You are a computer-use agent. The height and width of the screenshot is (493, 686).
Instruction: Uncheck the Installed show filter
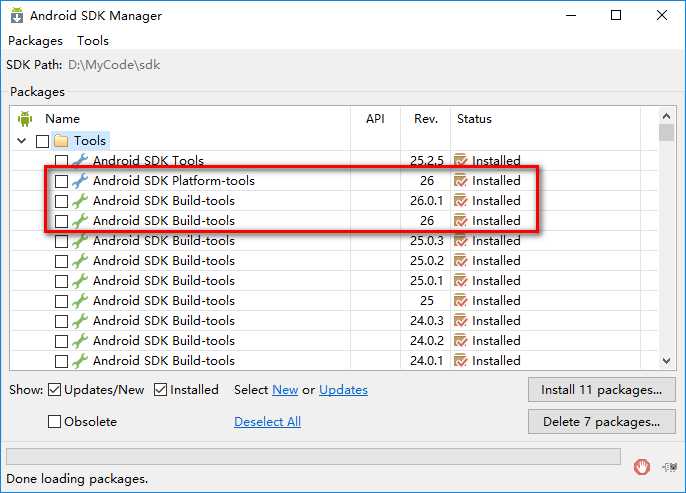tap(161, 389)
